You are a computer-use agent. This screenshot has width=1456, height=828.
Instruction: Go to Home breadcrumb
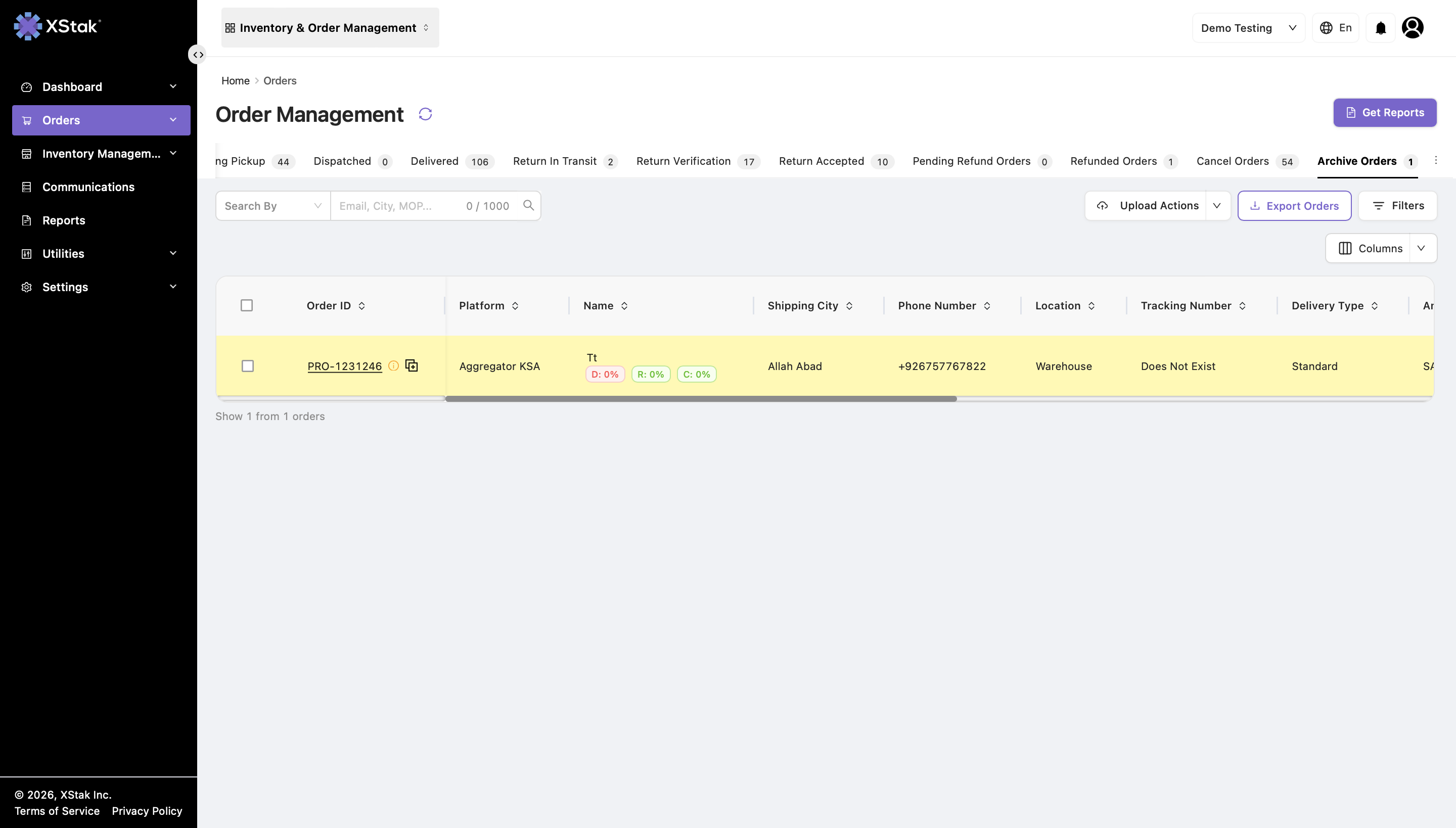pos(236,81)
